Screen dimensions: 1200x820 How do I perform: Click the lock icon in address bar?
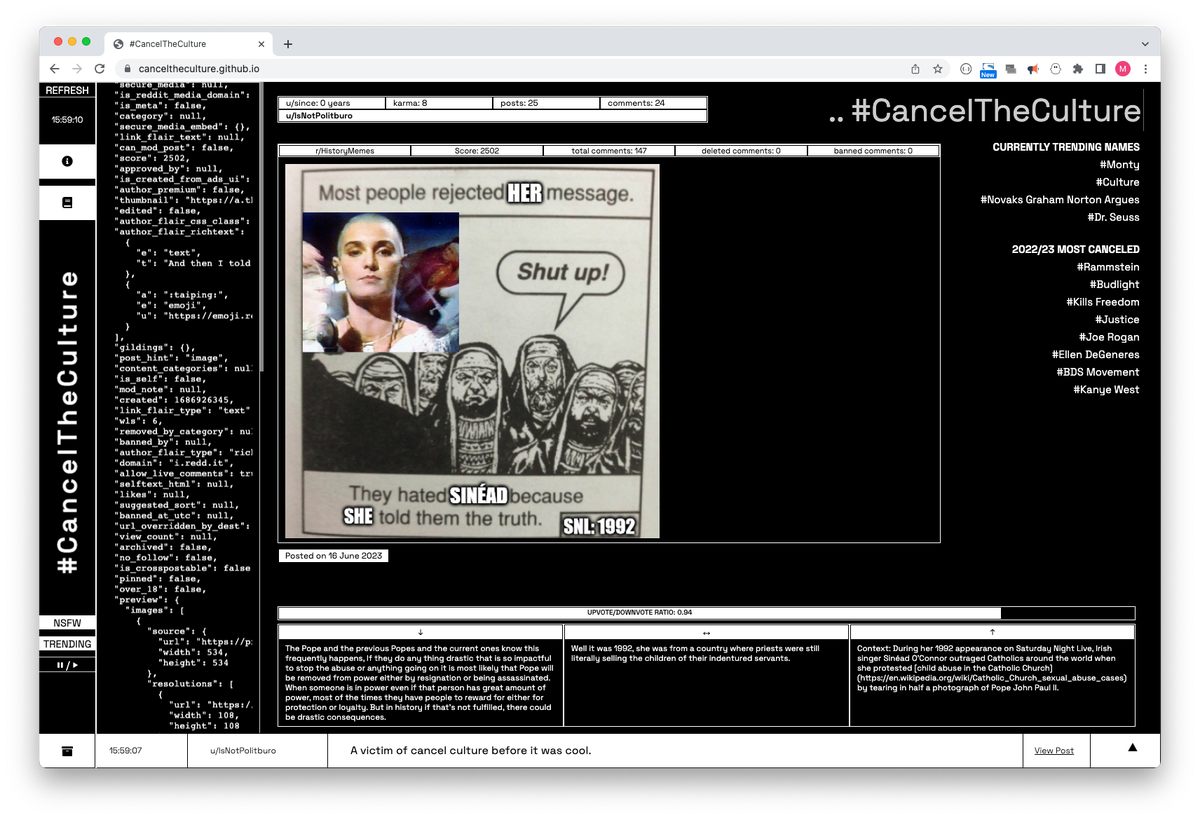point(127,69)
